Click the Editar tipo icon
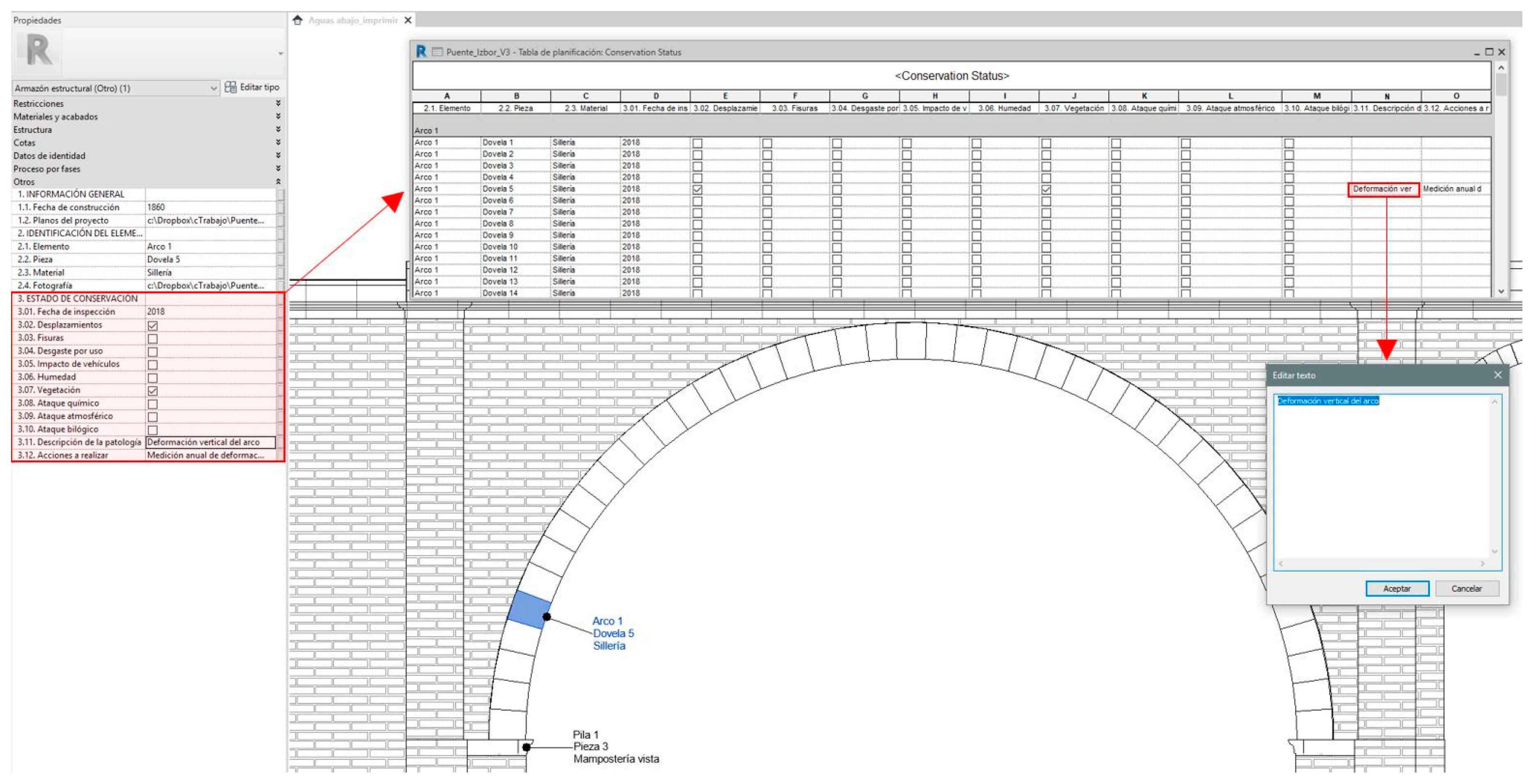 pyautogui.click(x=230, y=87)
